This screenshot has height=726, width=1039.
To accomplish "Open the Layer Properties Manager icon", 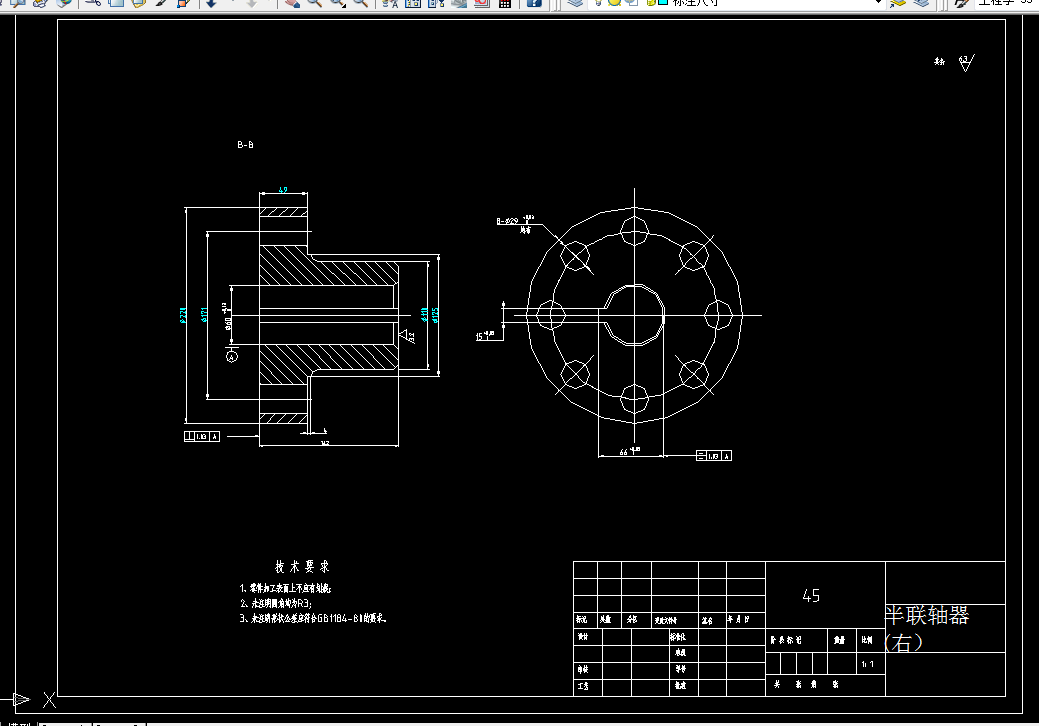I will [575, 3].
